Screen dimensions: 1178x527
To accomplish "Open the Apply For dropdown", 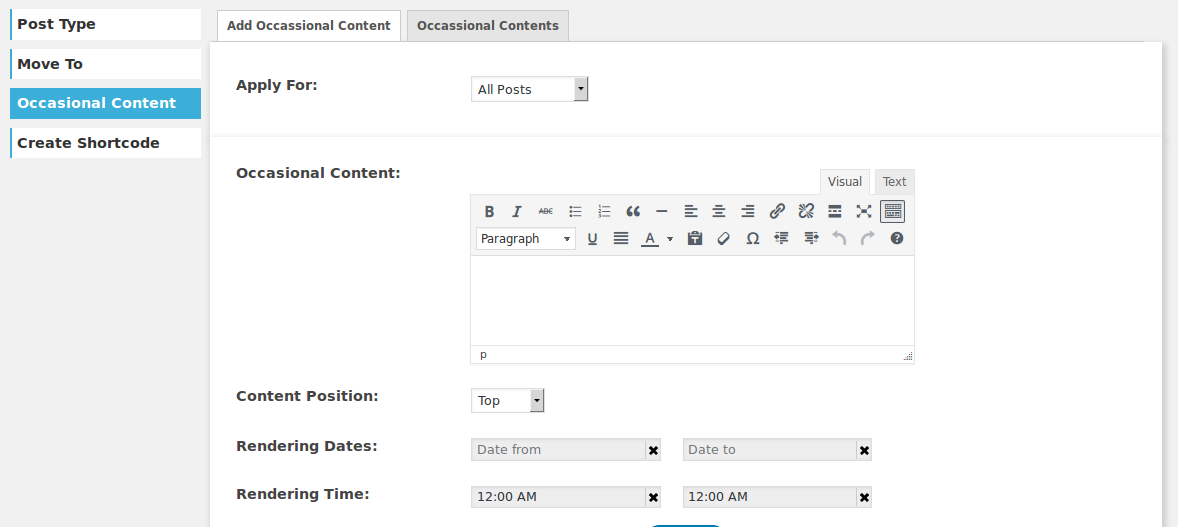I will pyautogui.click(x=530, y=89).
